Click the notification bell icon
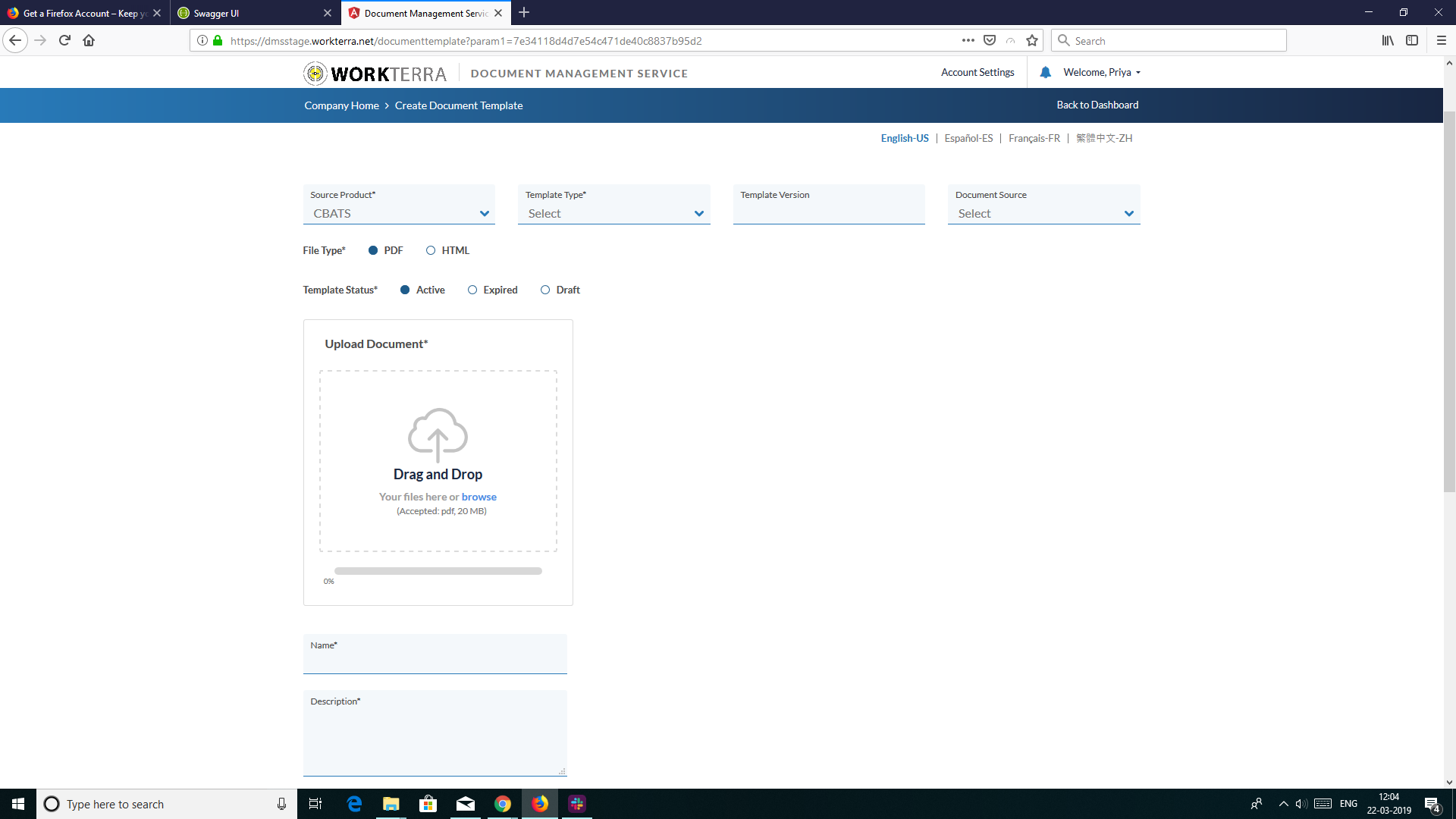The height and width of the screenshot is (819, 1456). (x=1045, y=73)
